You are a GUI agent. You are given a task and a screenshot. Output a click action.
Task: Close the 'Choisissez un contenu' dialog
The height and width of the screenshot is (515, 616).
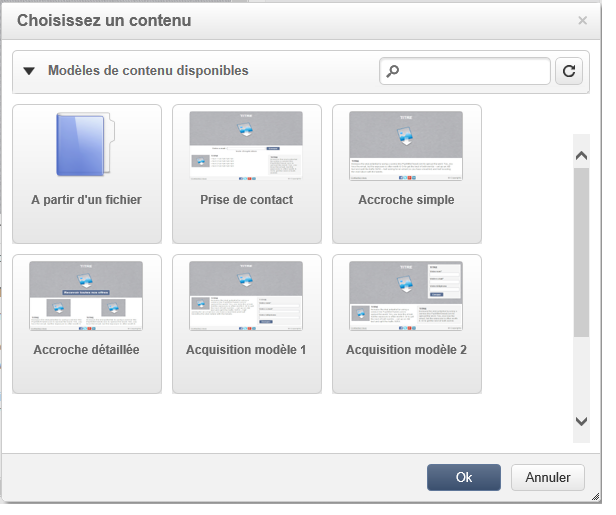point(583,20)
